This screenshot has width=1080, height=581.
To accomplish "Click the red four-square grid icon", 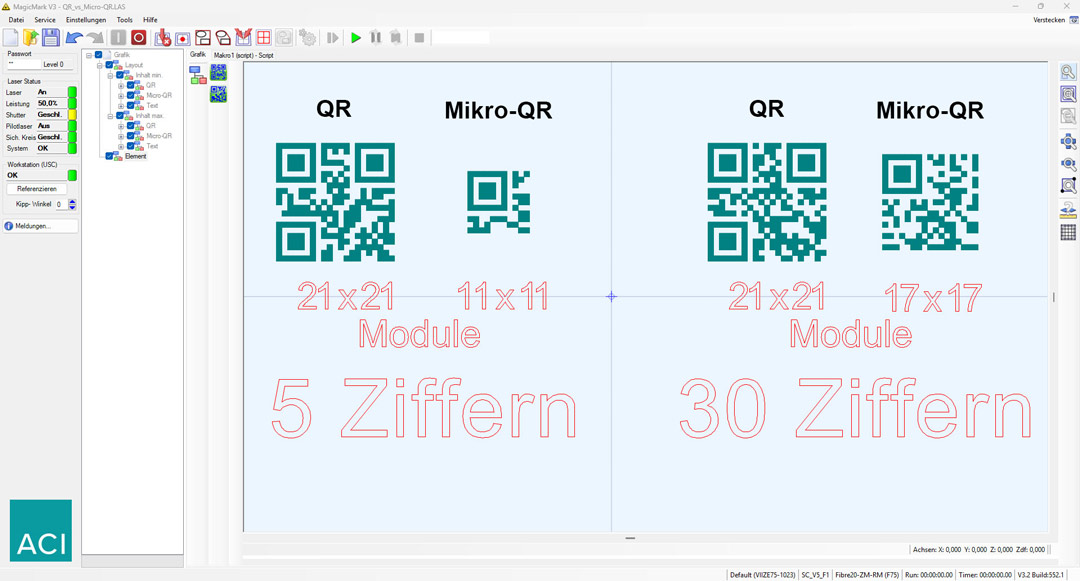I will [x=263, y=37].
